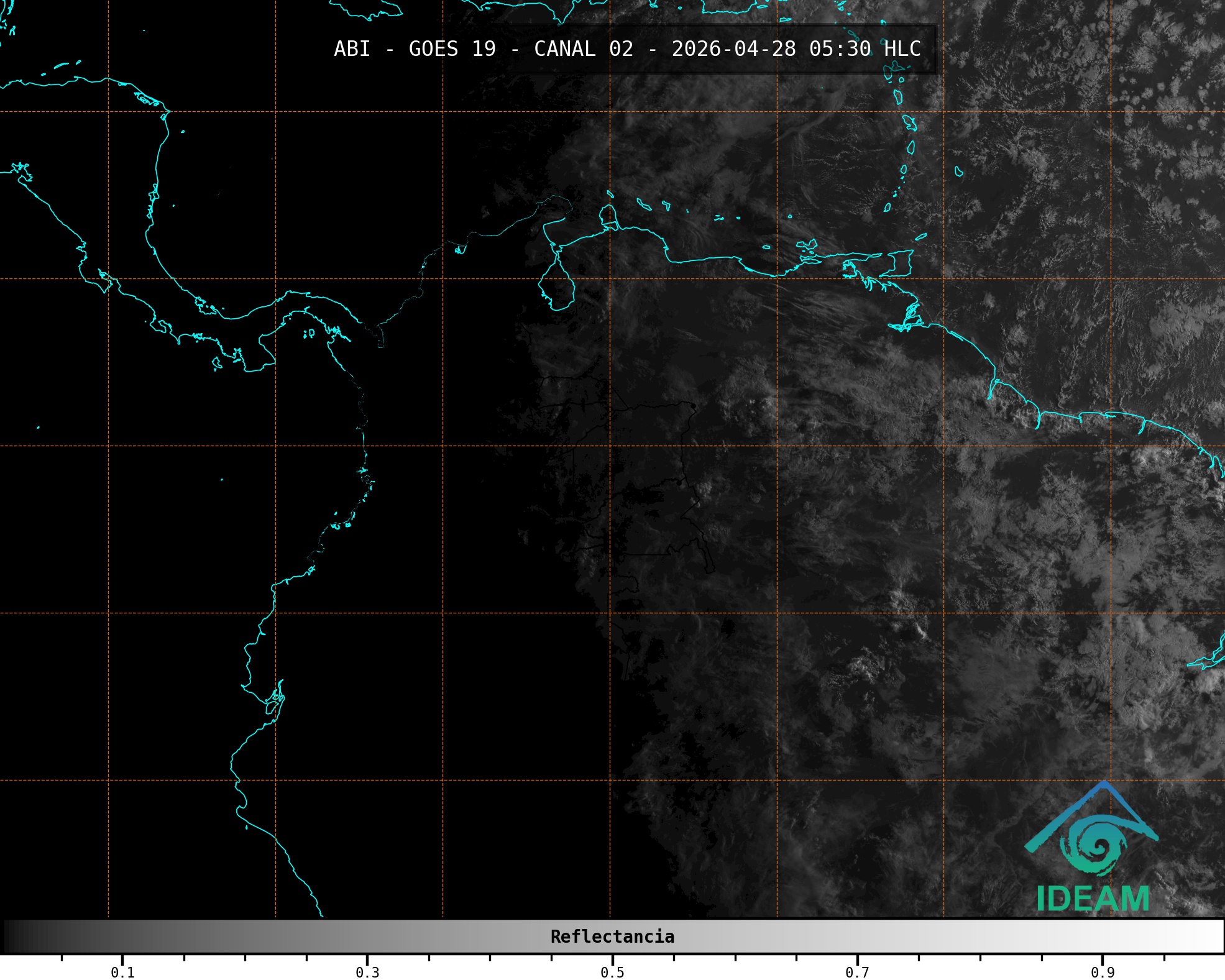
Task: Click the 0.7 tick label on colorbar
Action: [857, 972]
